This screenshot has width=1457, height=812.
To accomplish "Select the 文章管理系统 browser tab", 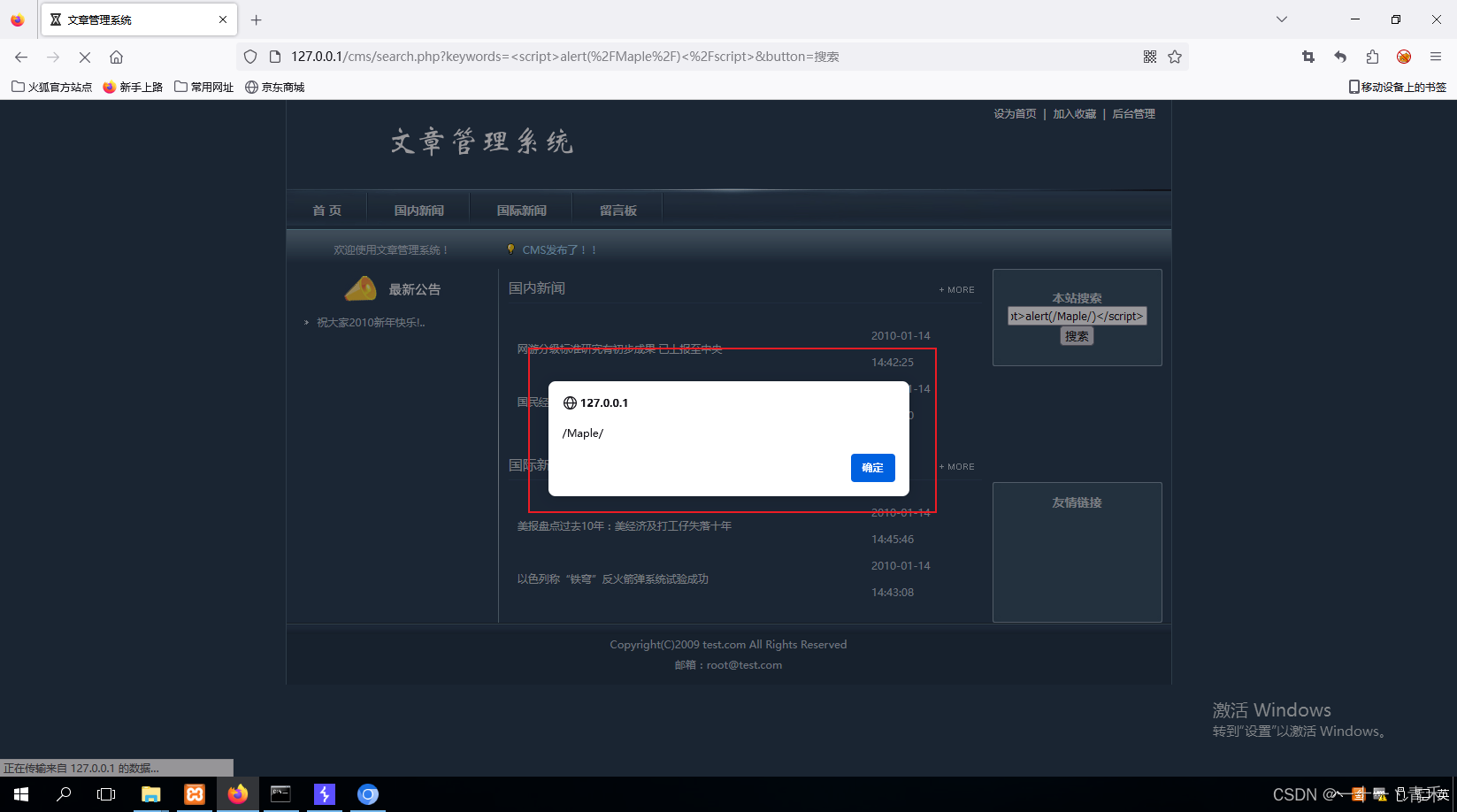I will [x=139, y=19].
